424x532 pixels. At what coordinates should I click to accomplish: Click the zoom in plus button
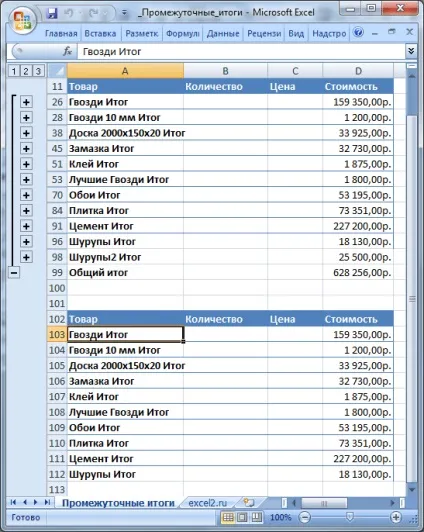click(x=396, y=517)
